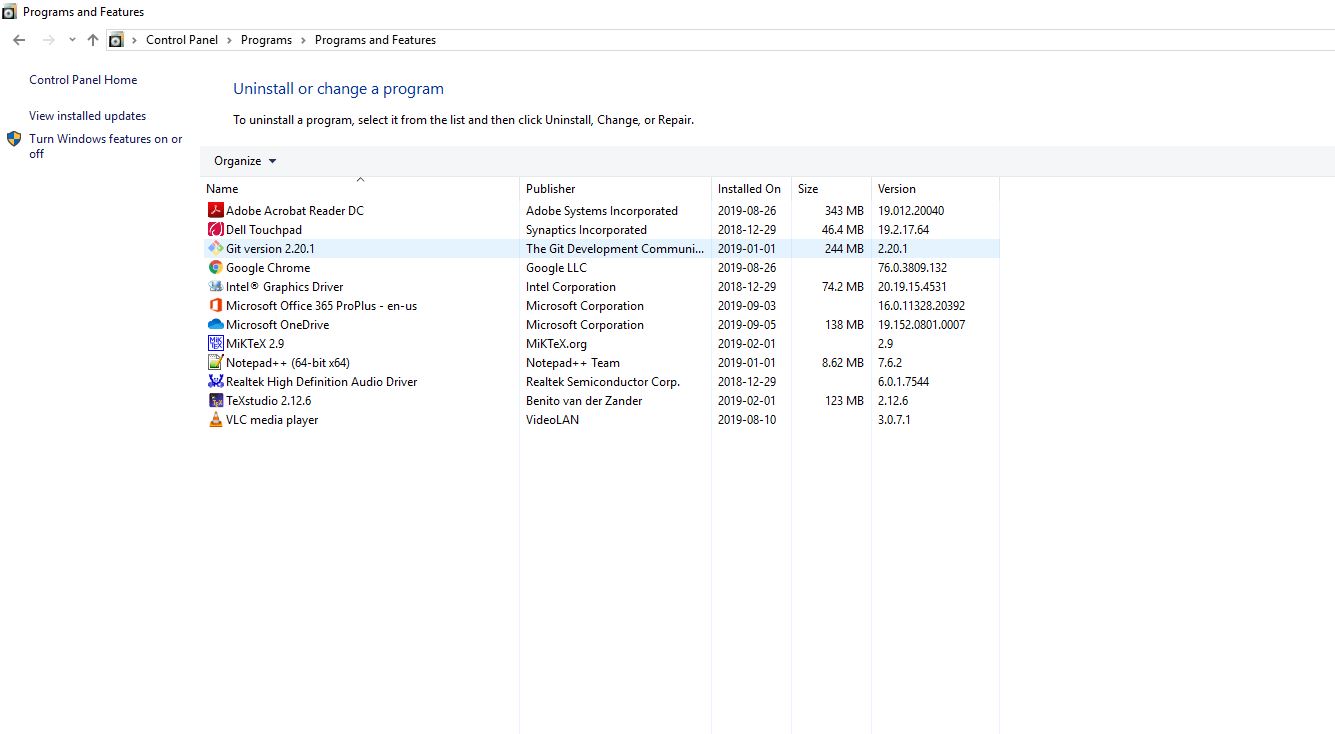
Task: Click publisher Synaptics Incorporated
Action: 586,229
